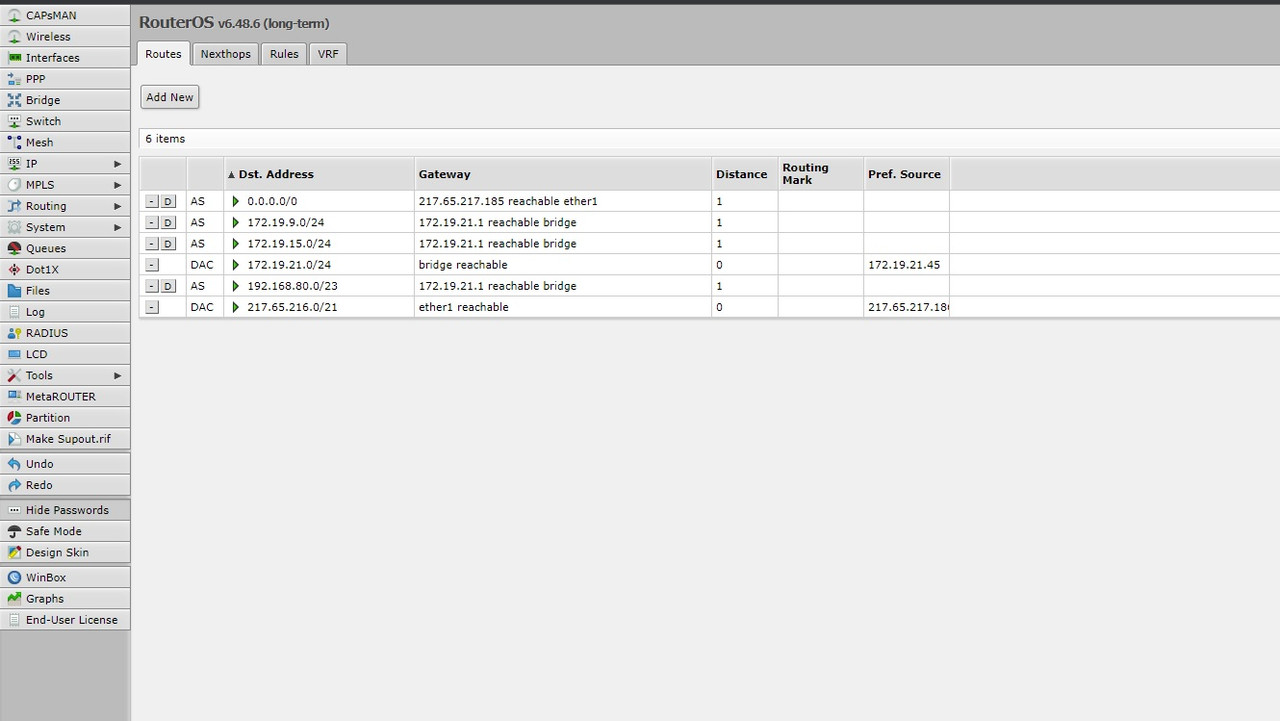Click the LCD icon in sidebar
Screen dimensions: 1280x721
coord(14,354)
